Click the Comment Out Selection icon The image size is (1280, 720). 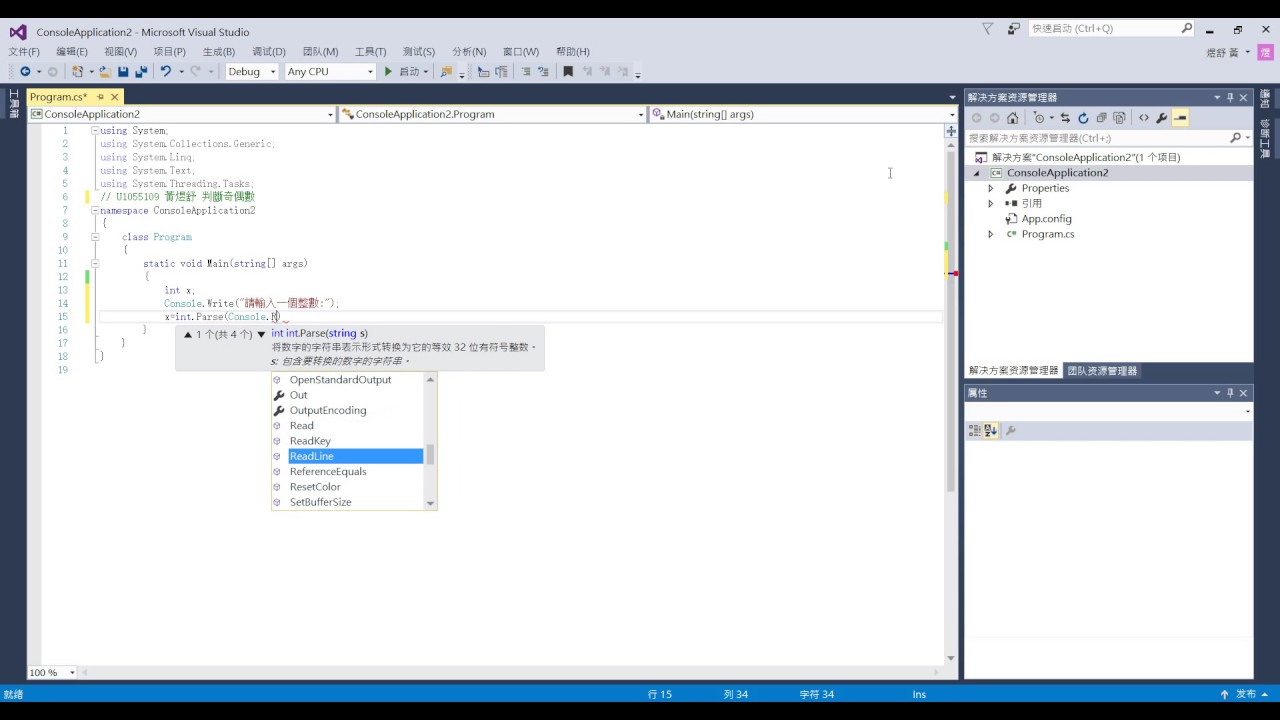click(526, 72)
